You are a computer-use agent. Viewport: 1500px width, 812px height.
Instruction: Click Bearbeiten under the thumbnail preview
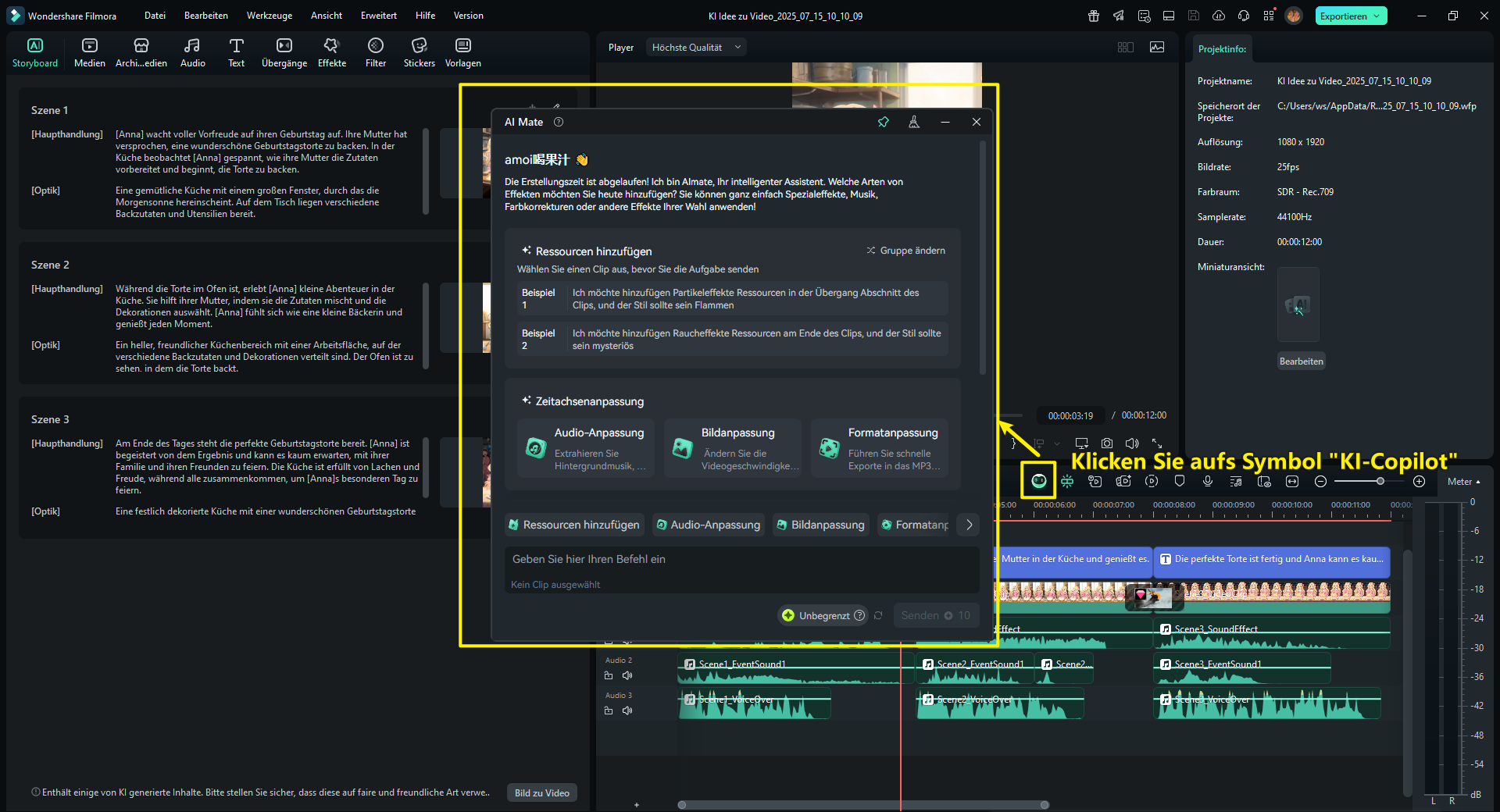point(1301,361)
